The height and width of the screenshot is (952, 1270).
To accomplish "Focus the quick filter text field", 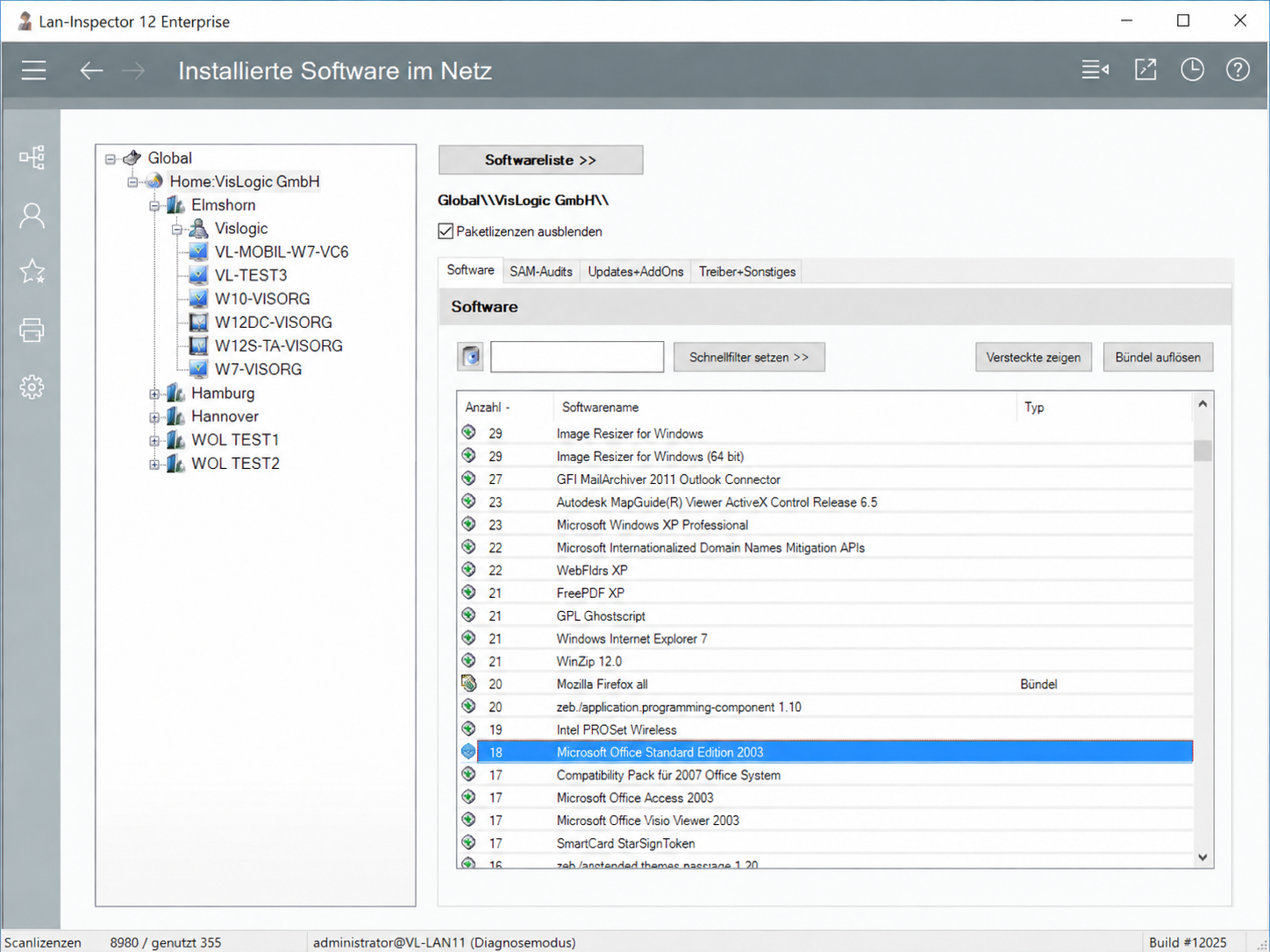I will point(577,357).
